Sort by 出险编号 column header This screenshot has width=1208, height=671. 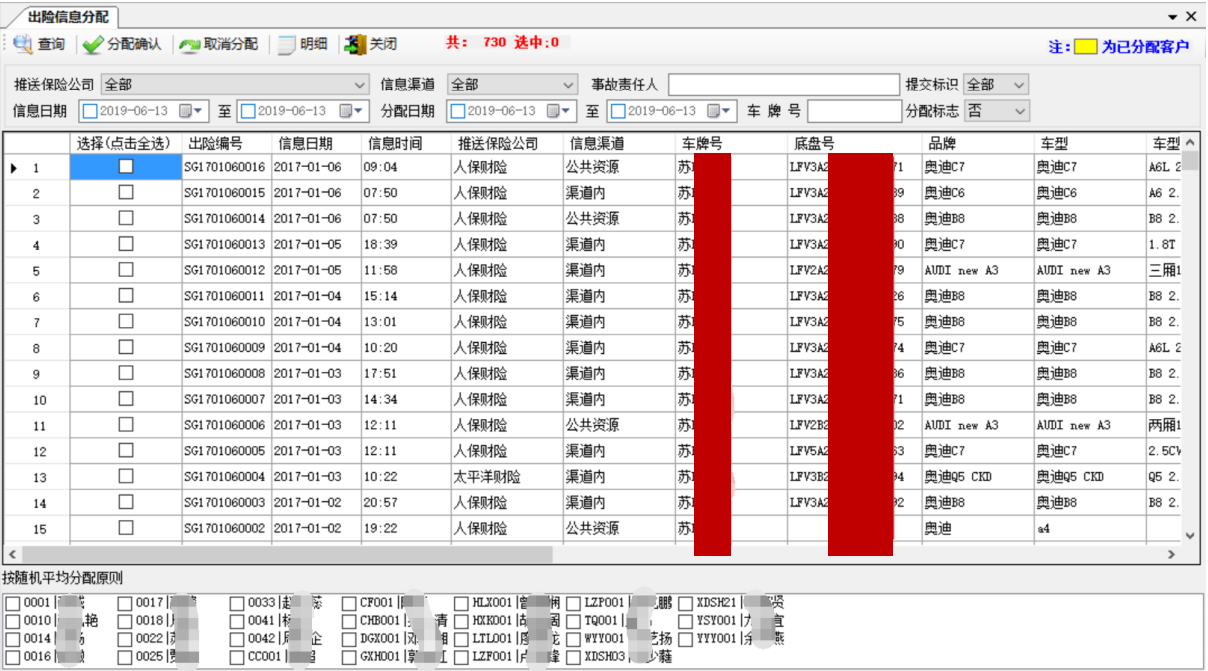click(x=216, y=143)
